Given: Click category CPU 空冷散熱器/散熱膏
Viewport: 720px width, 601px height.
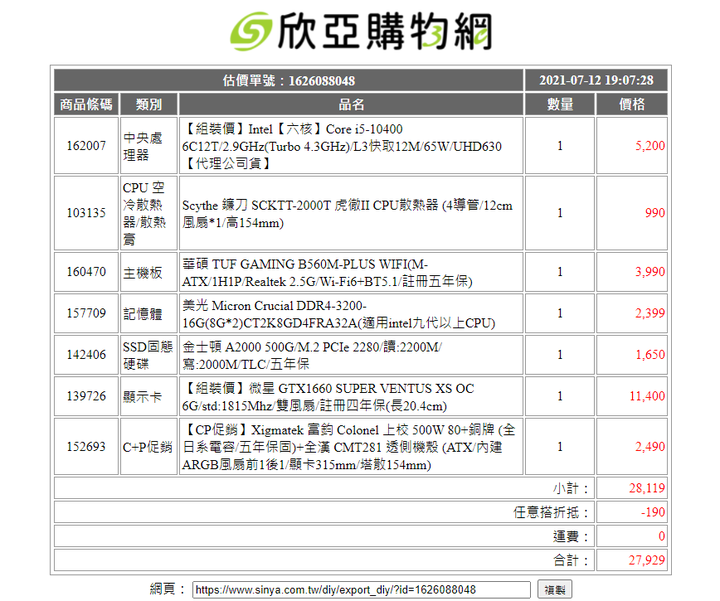Looking at the screenshot, I should pos(144,213).
